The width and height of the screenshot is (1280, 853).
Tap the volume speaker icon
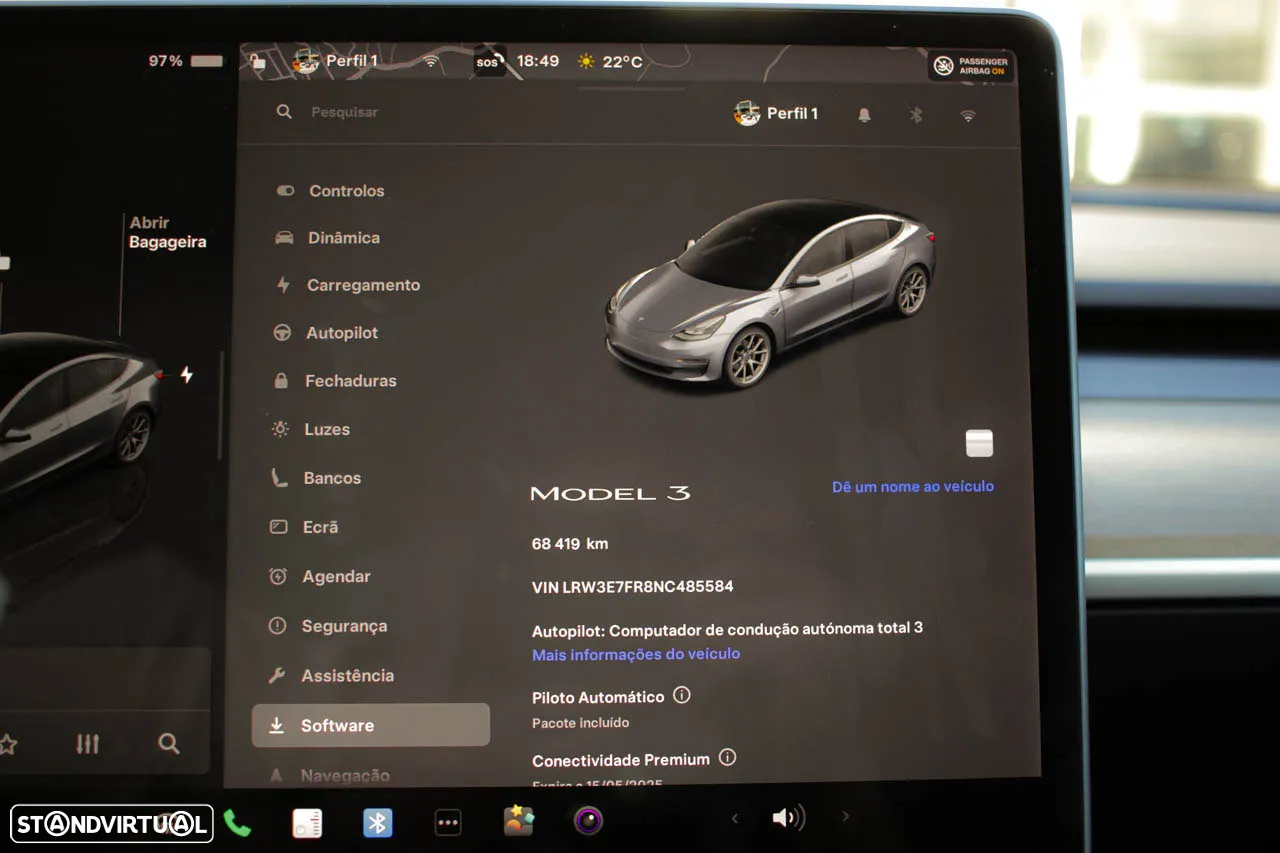coord(788,818)
